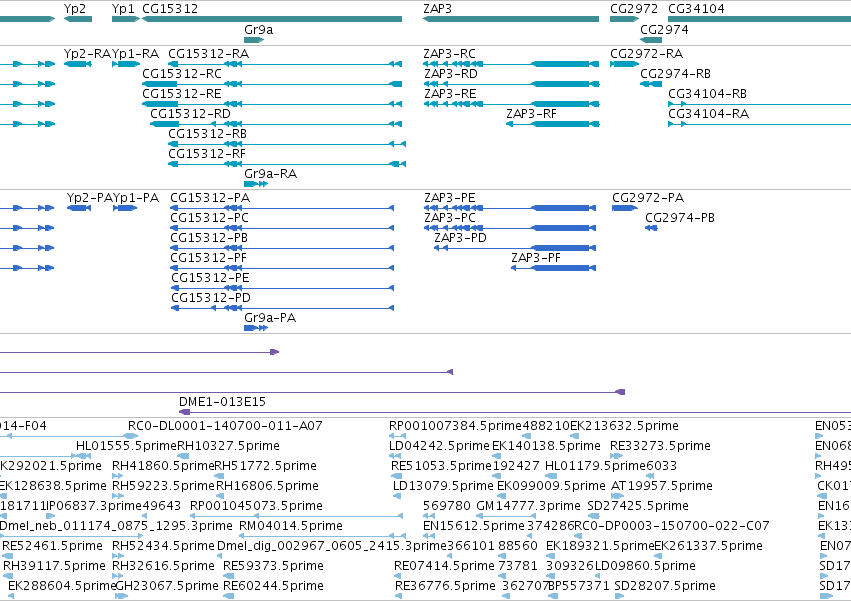
Task: Open transcript 'Yp1-RA'
Action: 136,54
